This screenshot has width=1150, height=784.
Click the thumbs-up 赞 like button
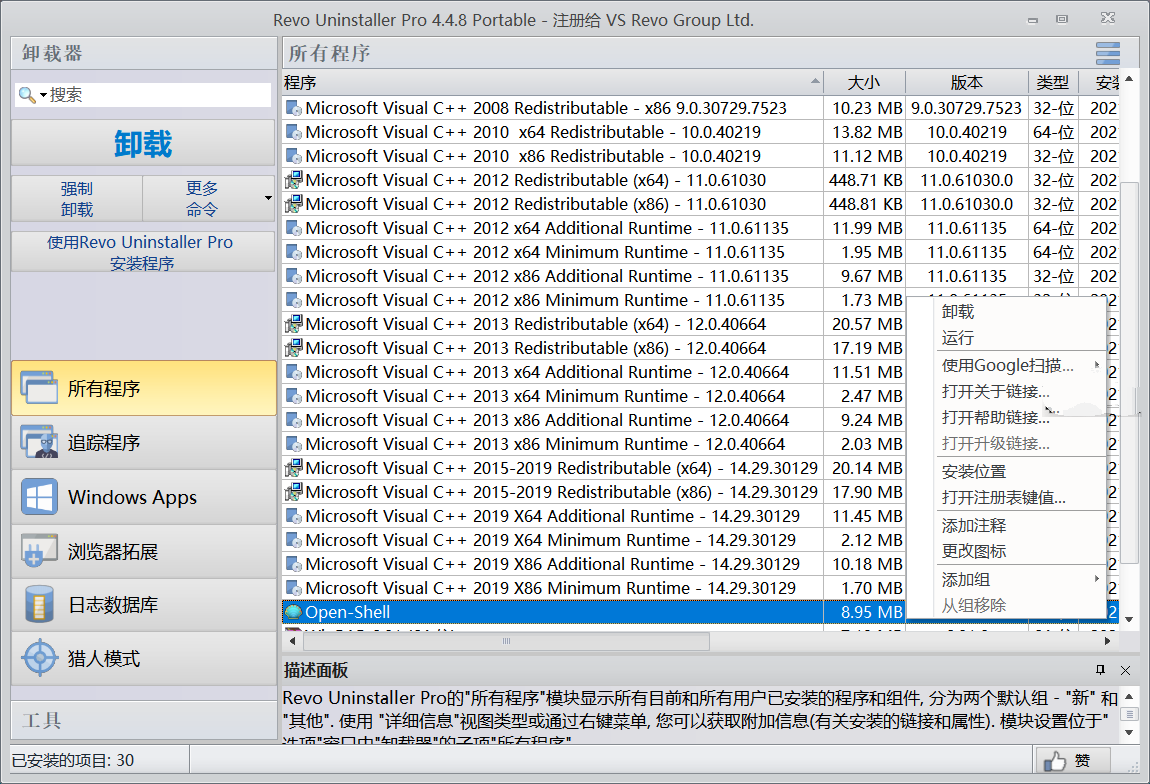(x=1072, y=761)
